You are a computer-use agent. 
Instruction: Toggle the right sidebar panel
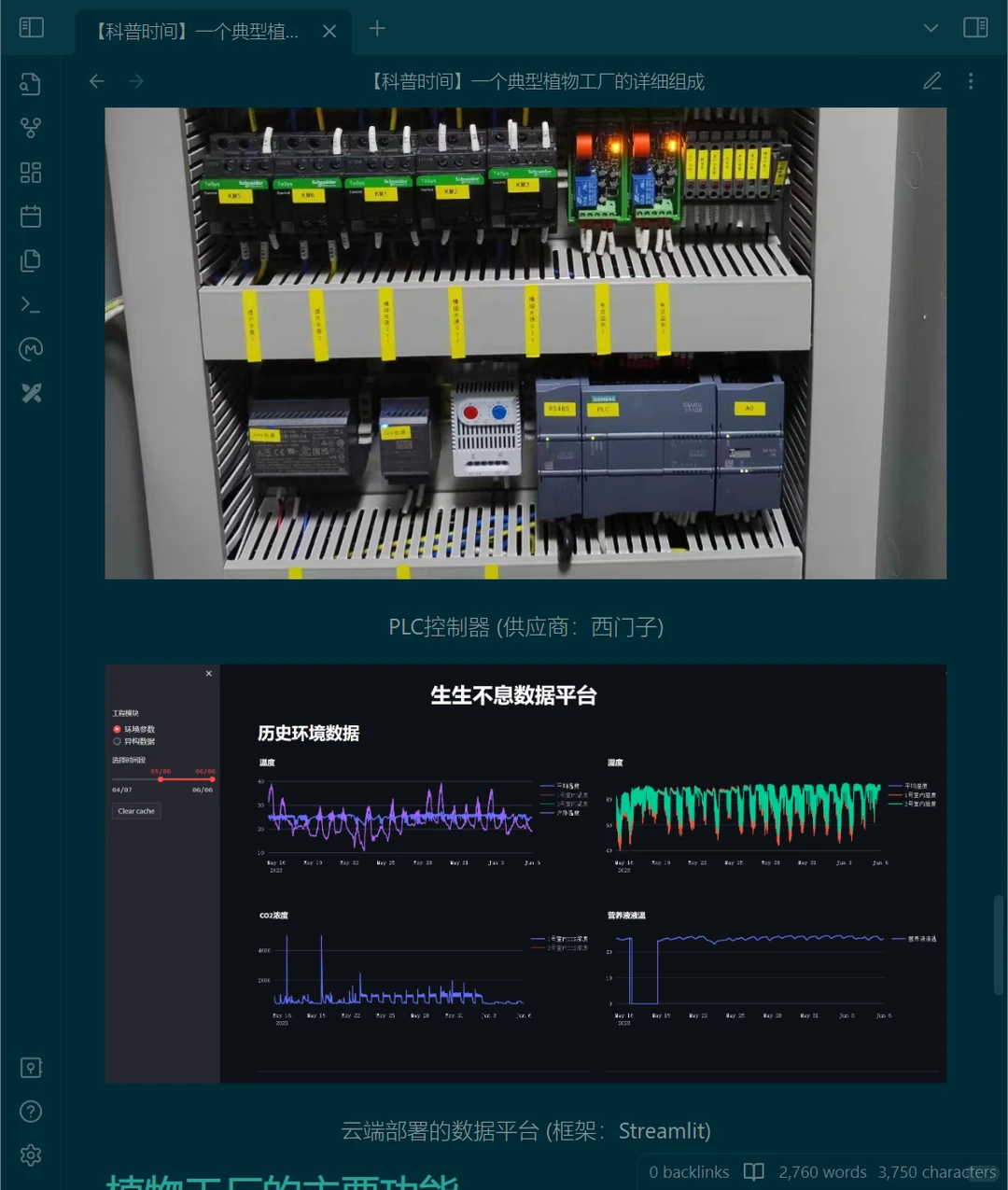click(975, 27)
